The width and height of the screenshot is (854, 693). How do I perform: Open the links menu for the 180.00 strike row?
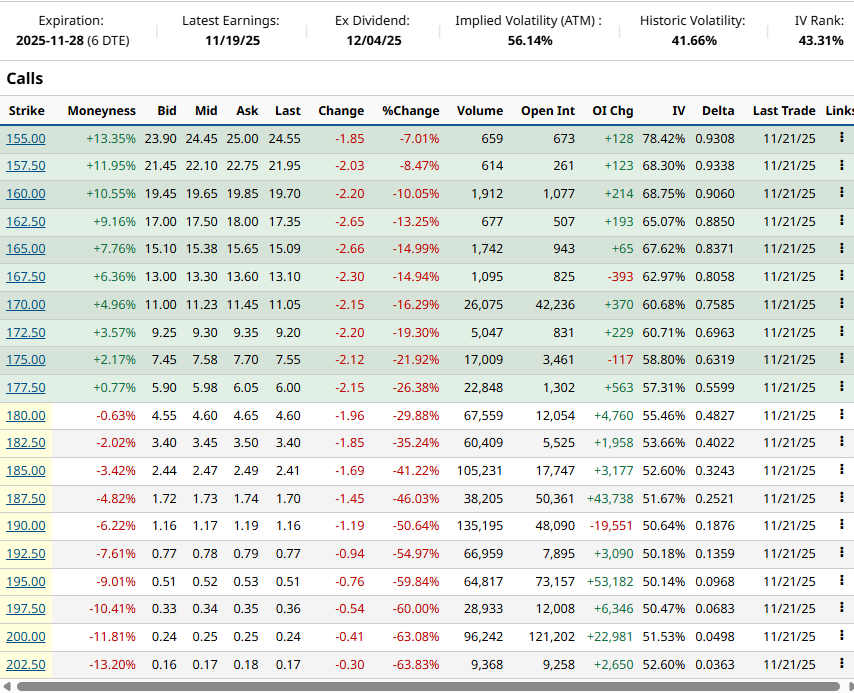(x=841, y=414)
